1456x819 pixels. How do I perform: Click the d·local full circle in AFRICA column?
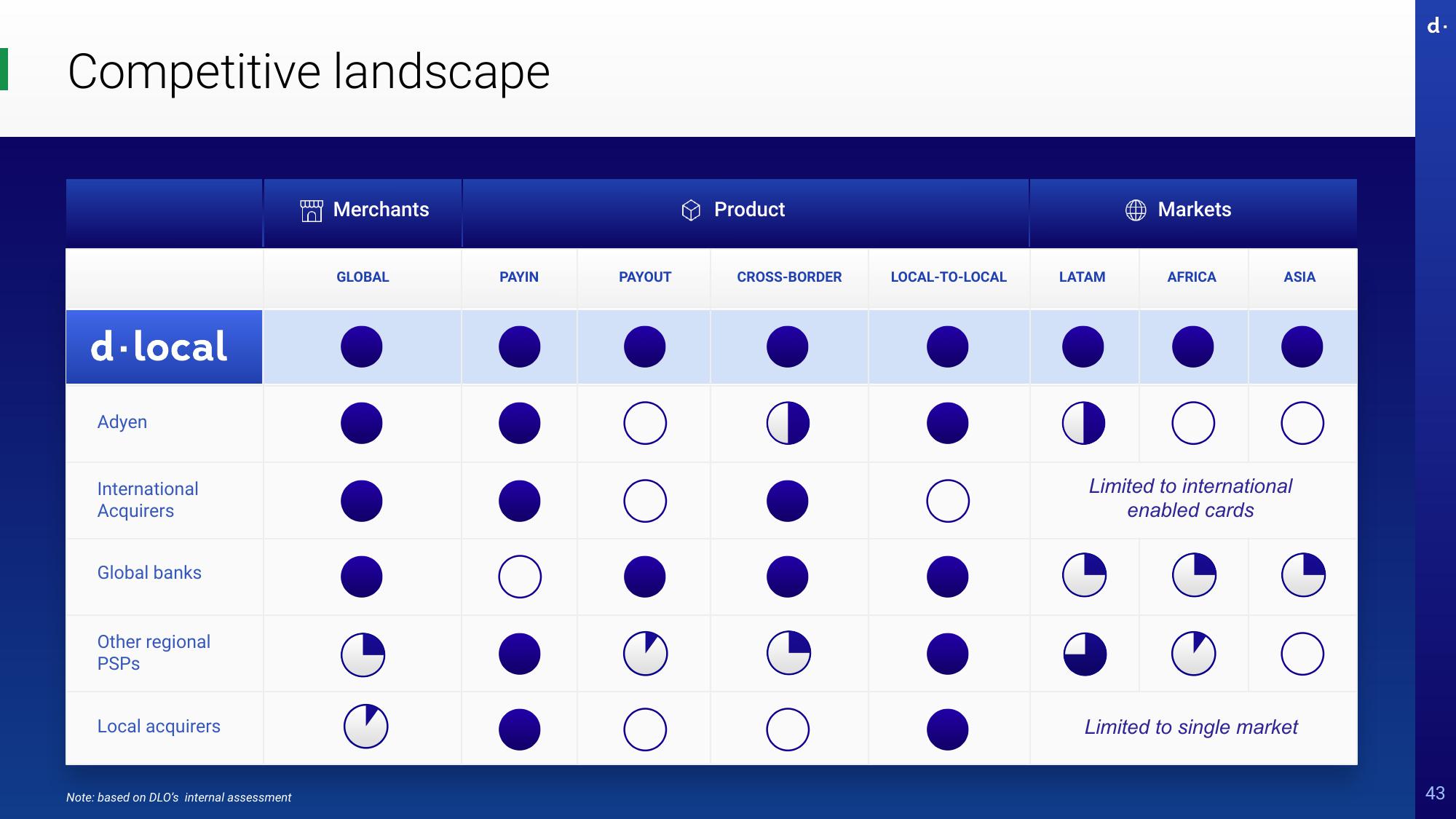pos(1190,346)
